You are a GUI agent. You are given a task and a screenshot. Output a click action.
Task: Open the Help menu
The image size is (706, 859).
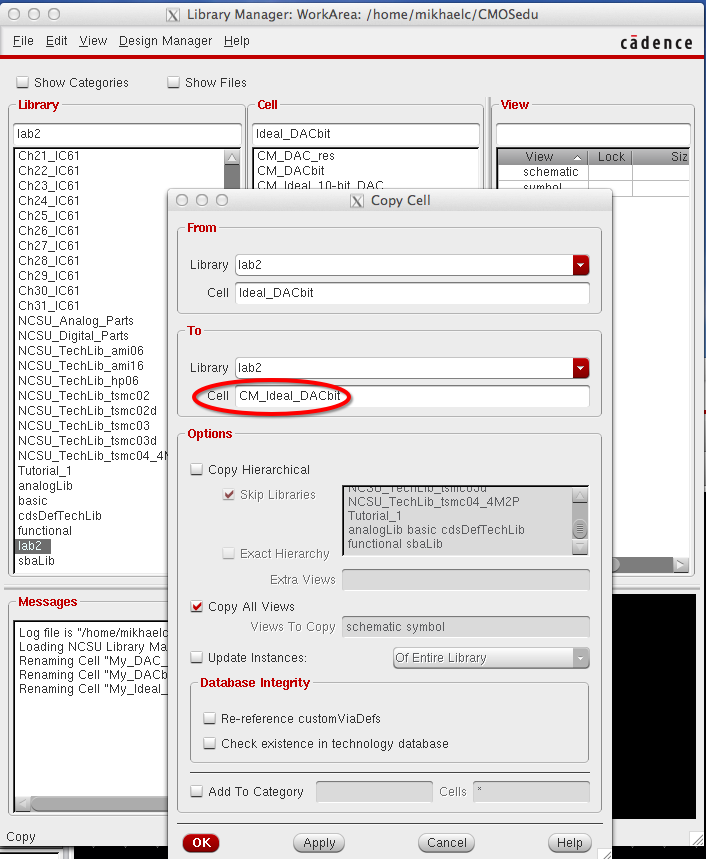(237, 41)
